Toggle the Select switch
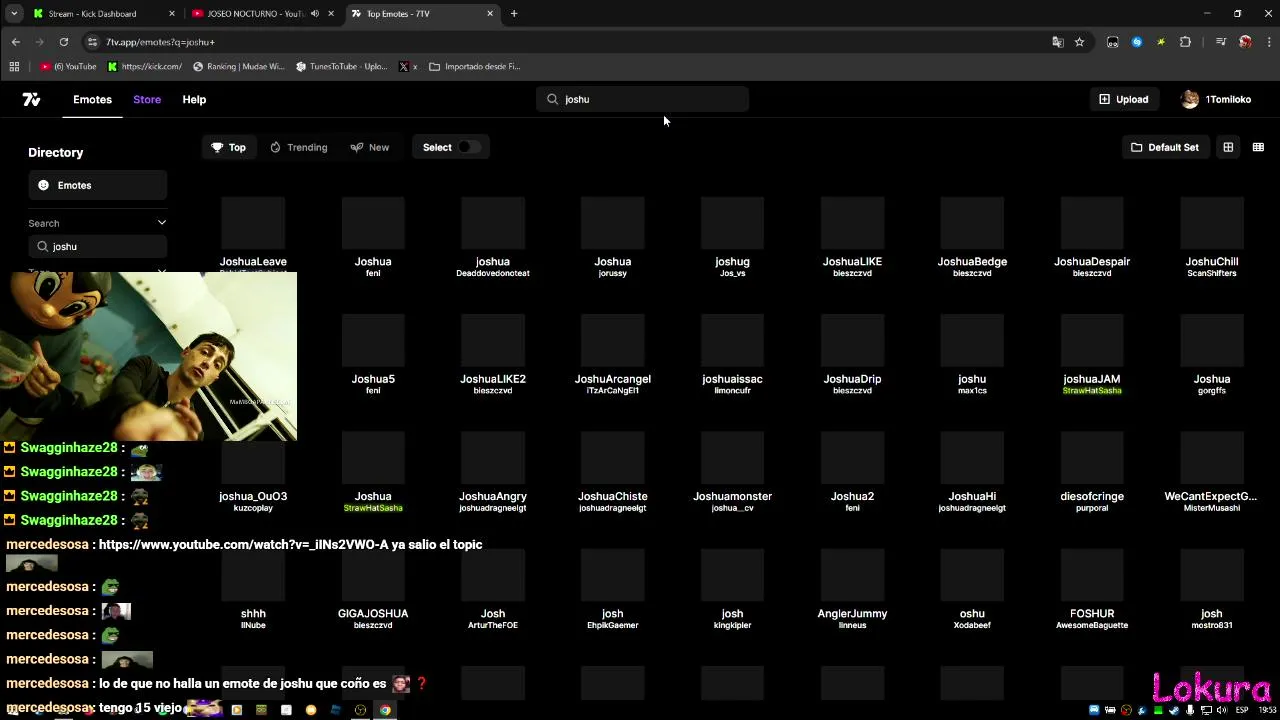Viewport: 1280px width, 720px height. (x=467, y=147)
